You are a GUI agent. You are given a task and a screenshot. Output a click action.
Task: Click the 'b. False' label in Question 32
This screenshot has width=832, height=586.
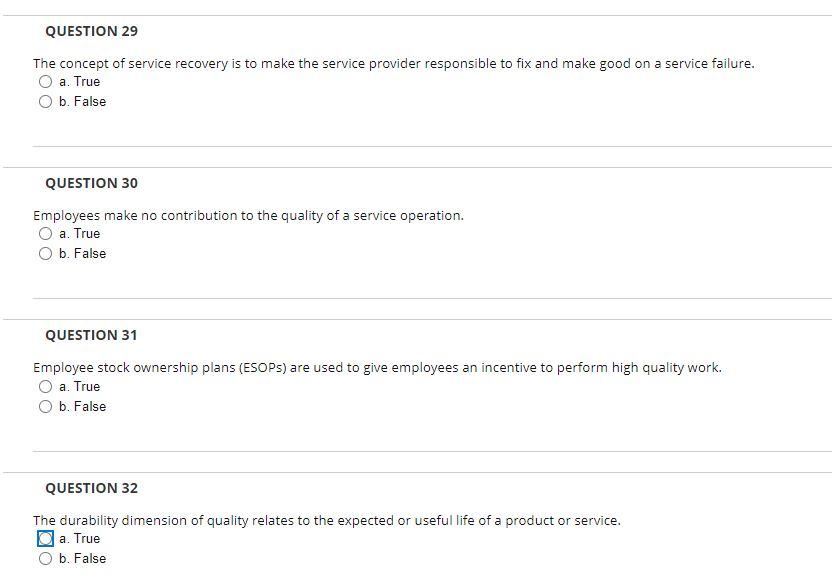click(x=82, y=558)
